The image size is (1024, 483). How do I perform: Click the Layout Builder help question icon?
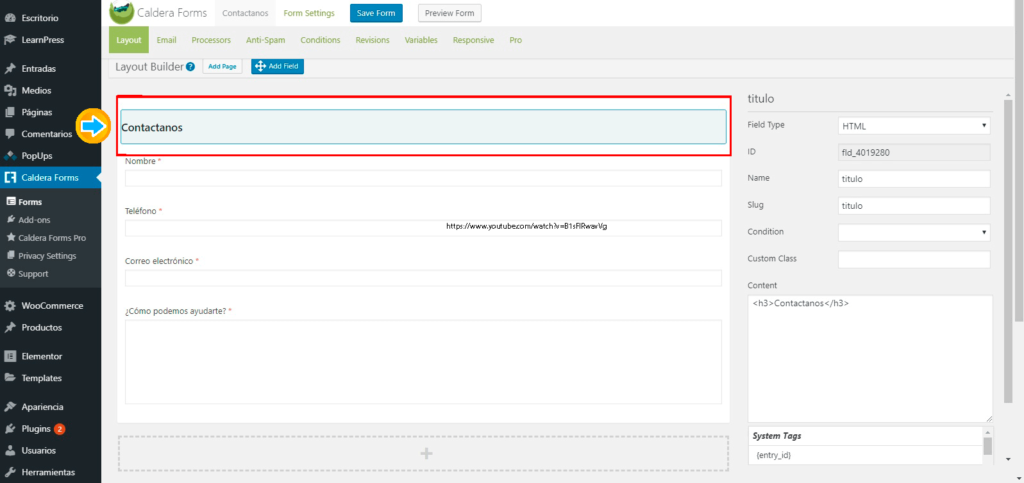190,67
